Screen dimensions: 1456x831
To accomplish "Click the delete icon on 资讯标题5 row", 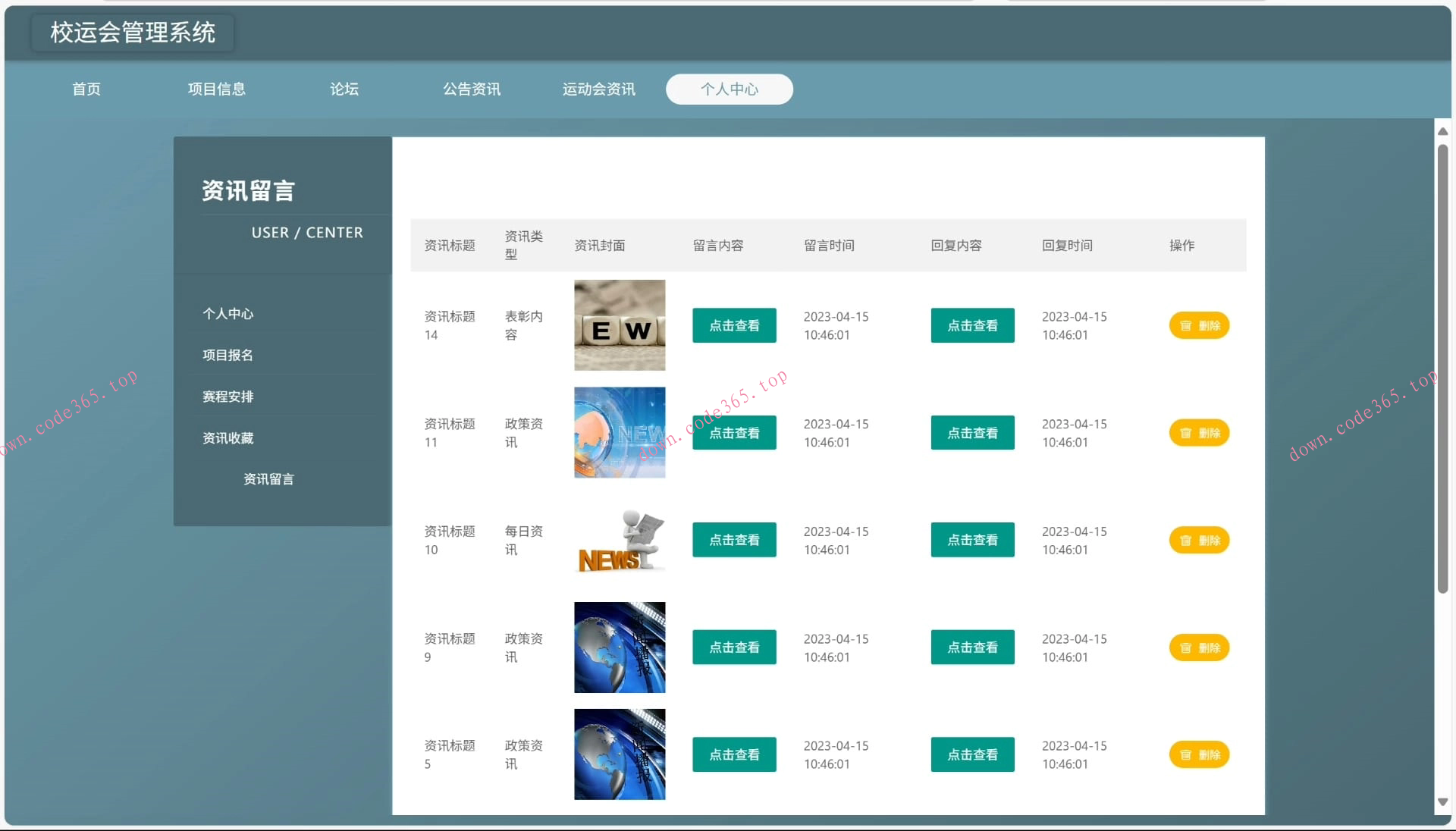I will click(1199, 754).
